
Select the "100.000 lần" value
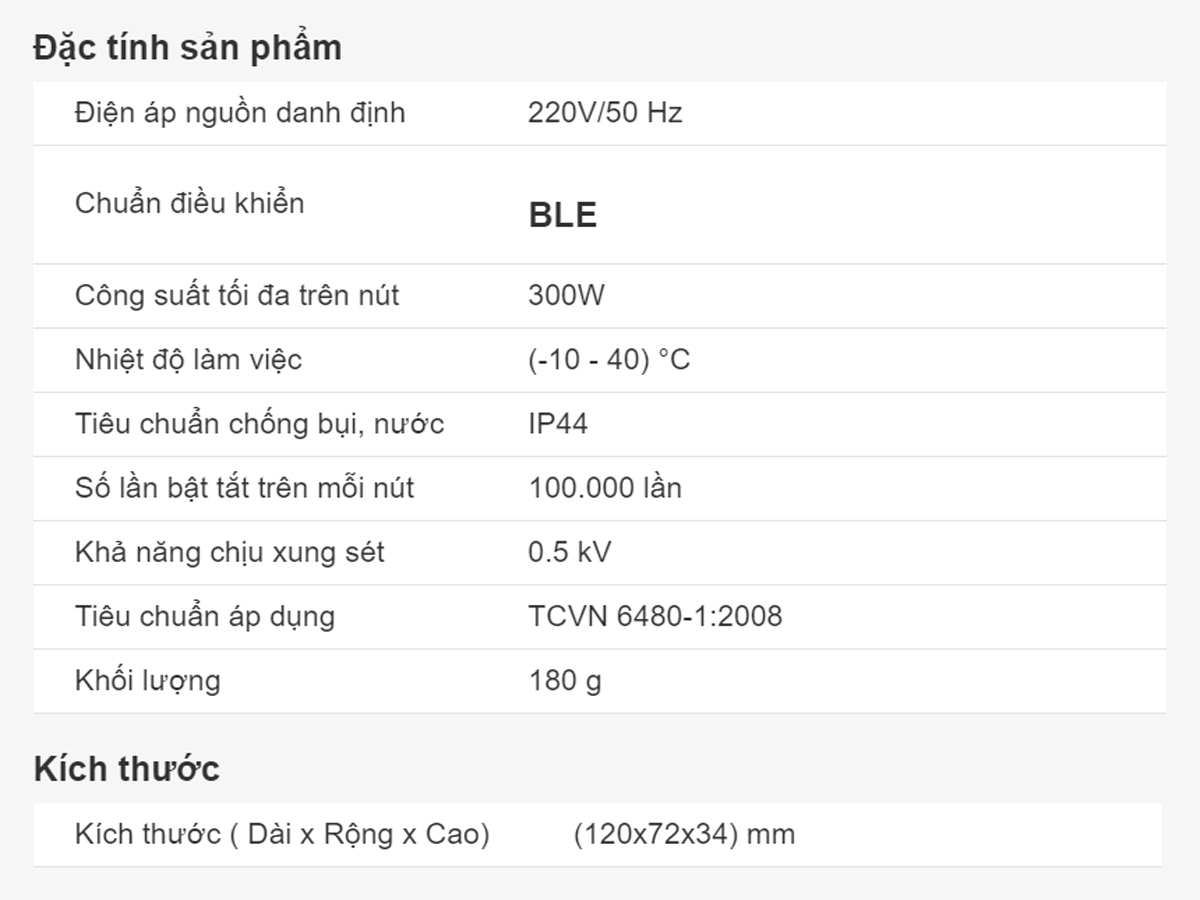click(605, 488)
